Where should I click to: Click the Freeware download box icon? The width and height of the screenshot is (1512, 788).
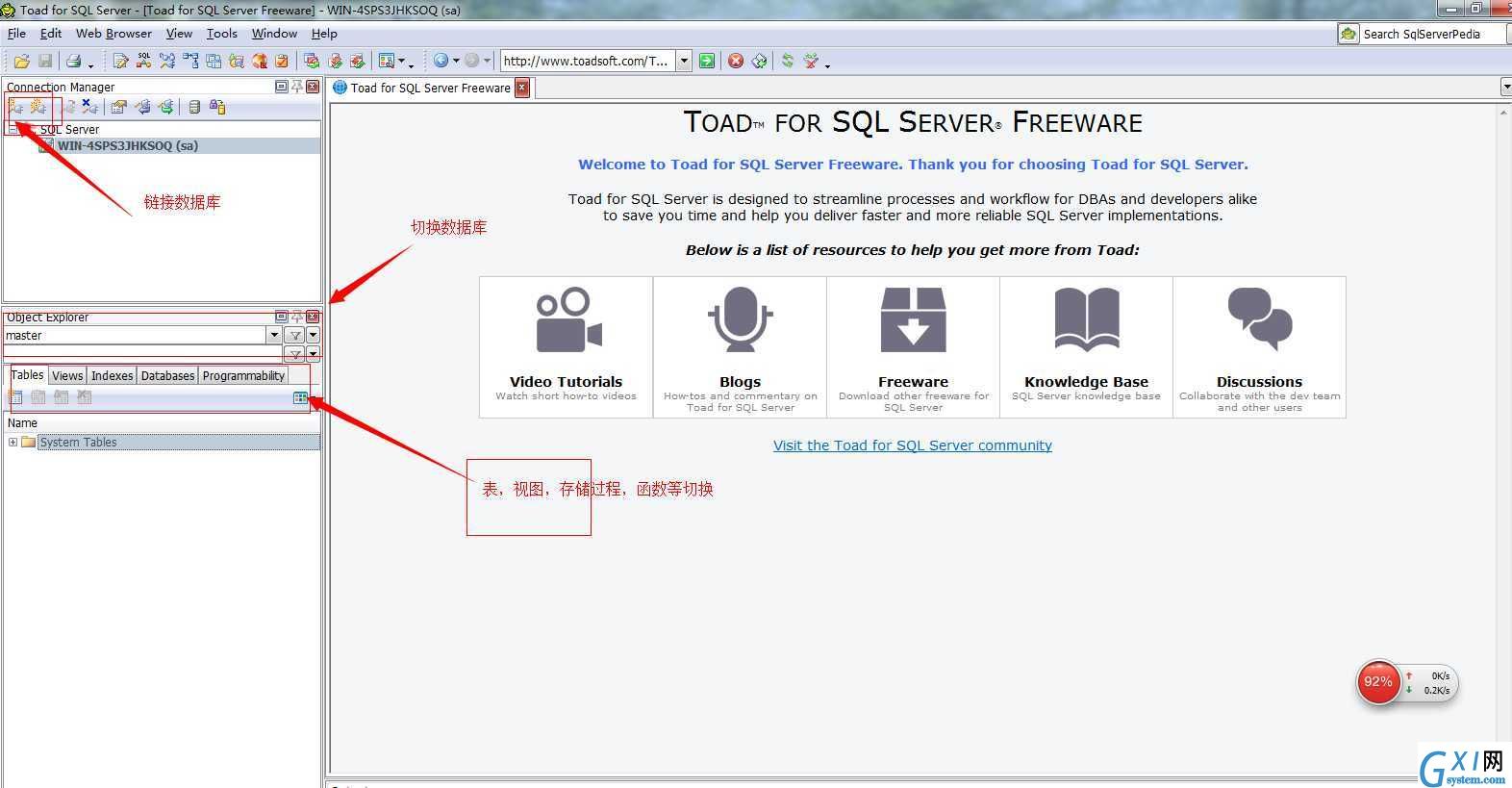coord(913,320)
